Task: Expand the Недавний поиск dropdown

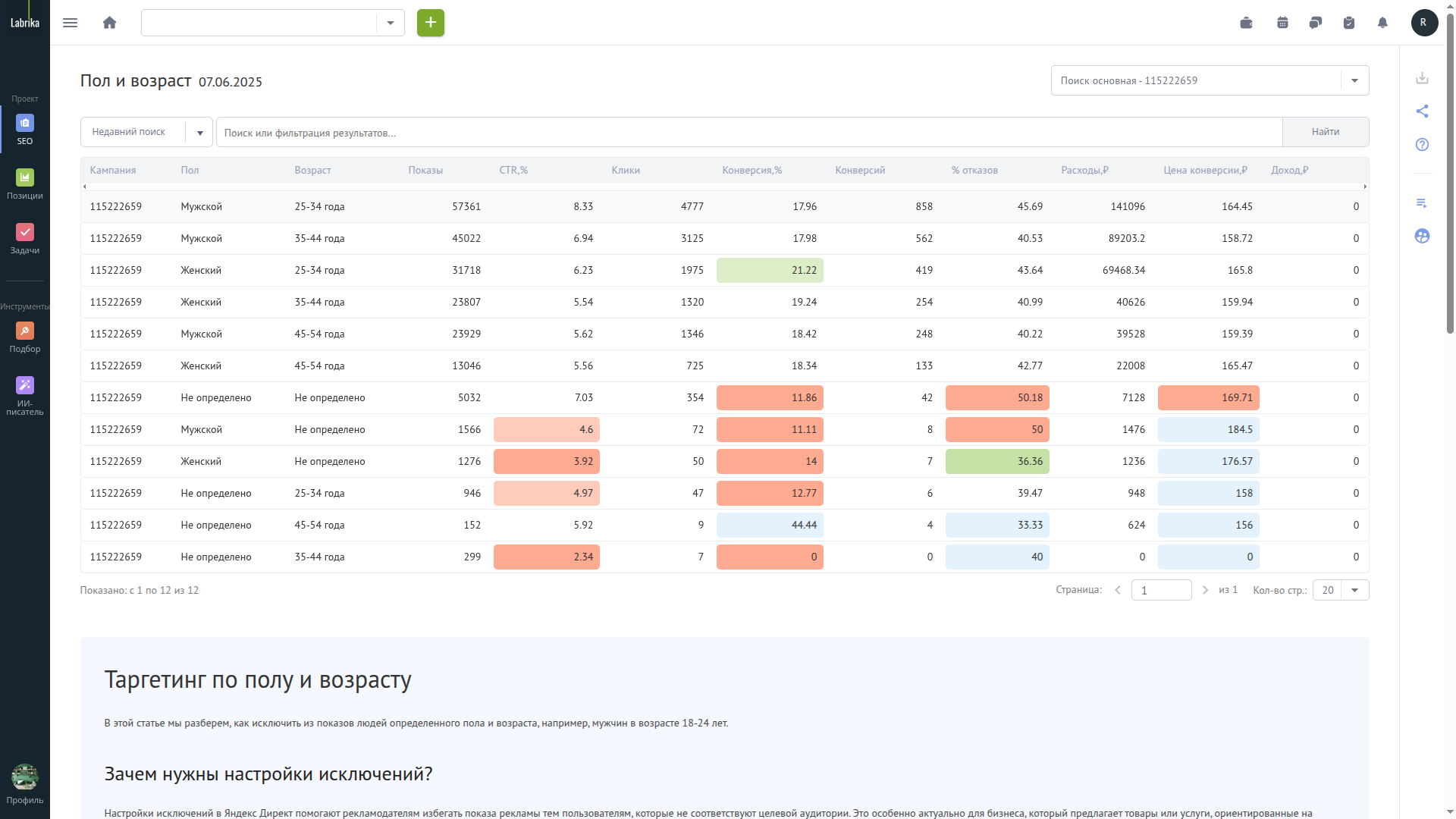Action: (199, 133)
